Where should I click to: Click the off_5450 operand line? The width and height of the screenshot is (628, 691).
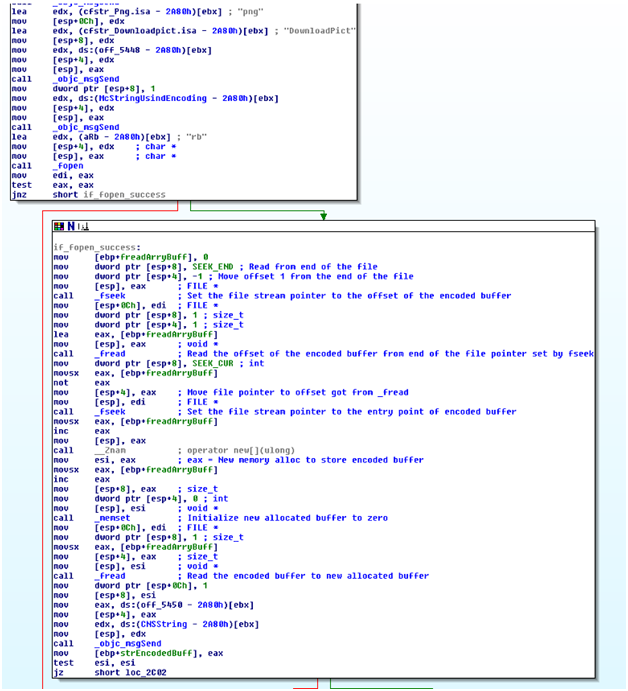coord(154,606)
